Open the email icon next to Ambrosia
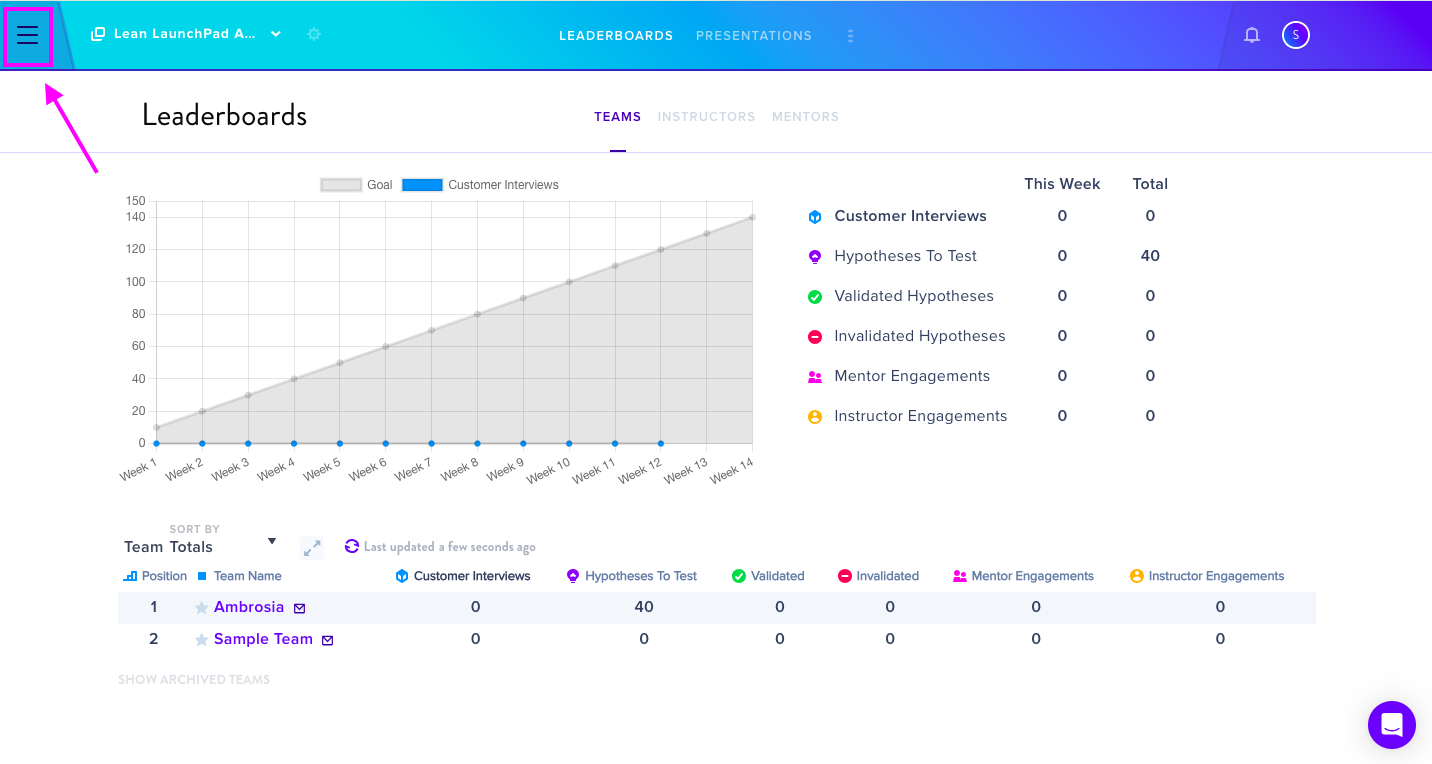This screenshot has width=1432, height=764. [x=299, y=608]
